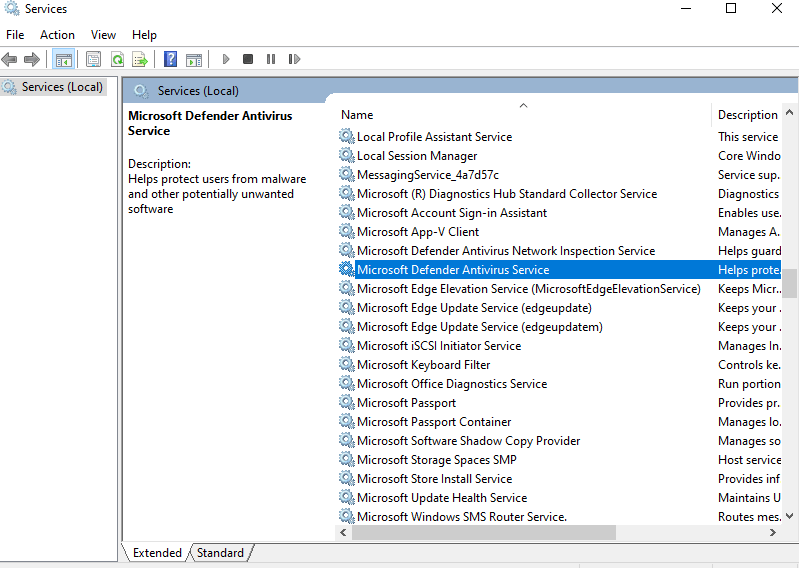Open Properties from the toolbar icon

pyautogui.click(x=94, y=60)
